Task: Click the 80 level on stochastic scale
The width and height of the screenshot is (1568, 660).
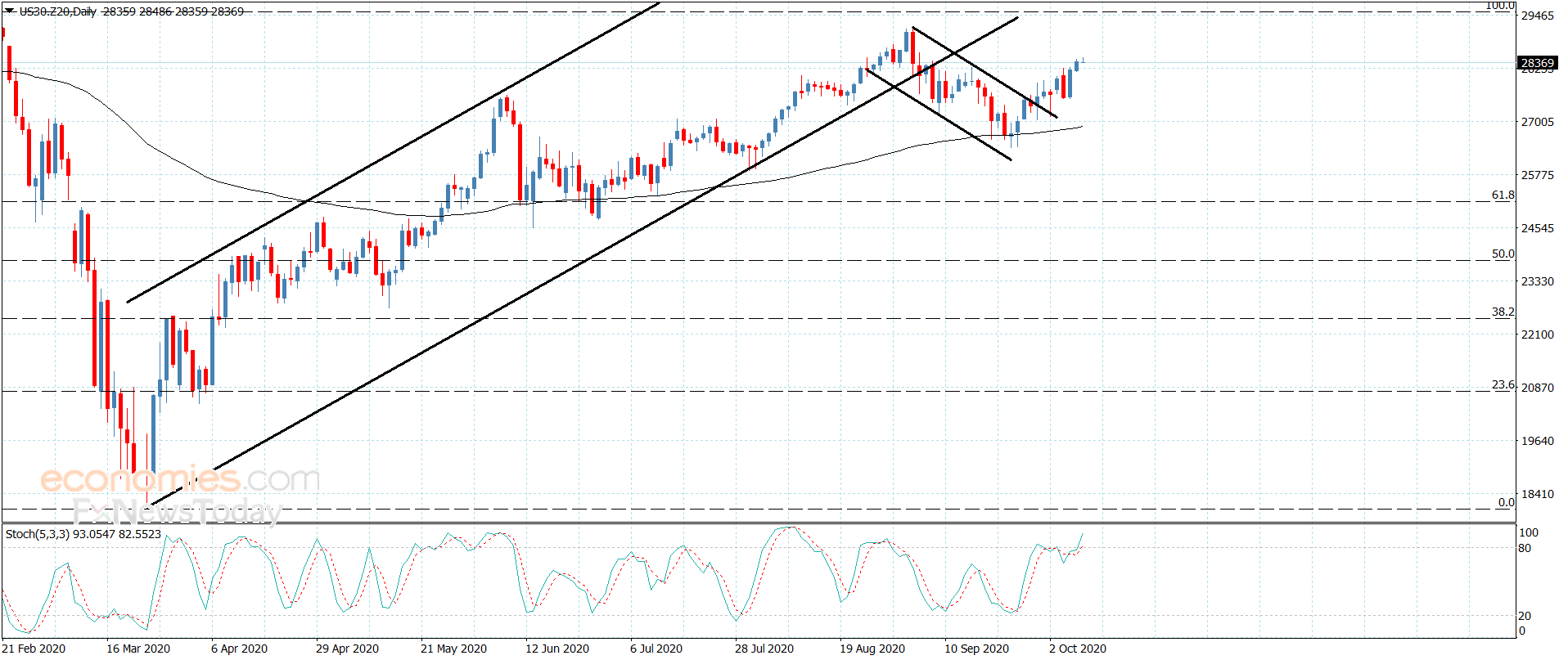Action: [1525, 548]
